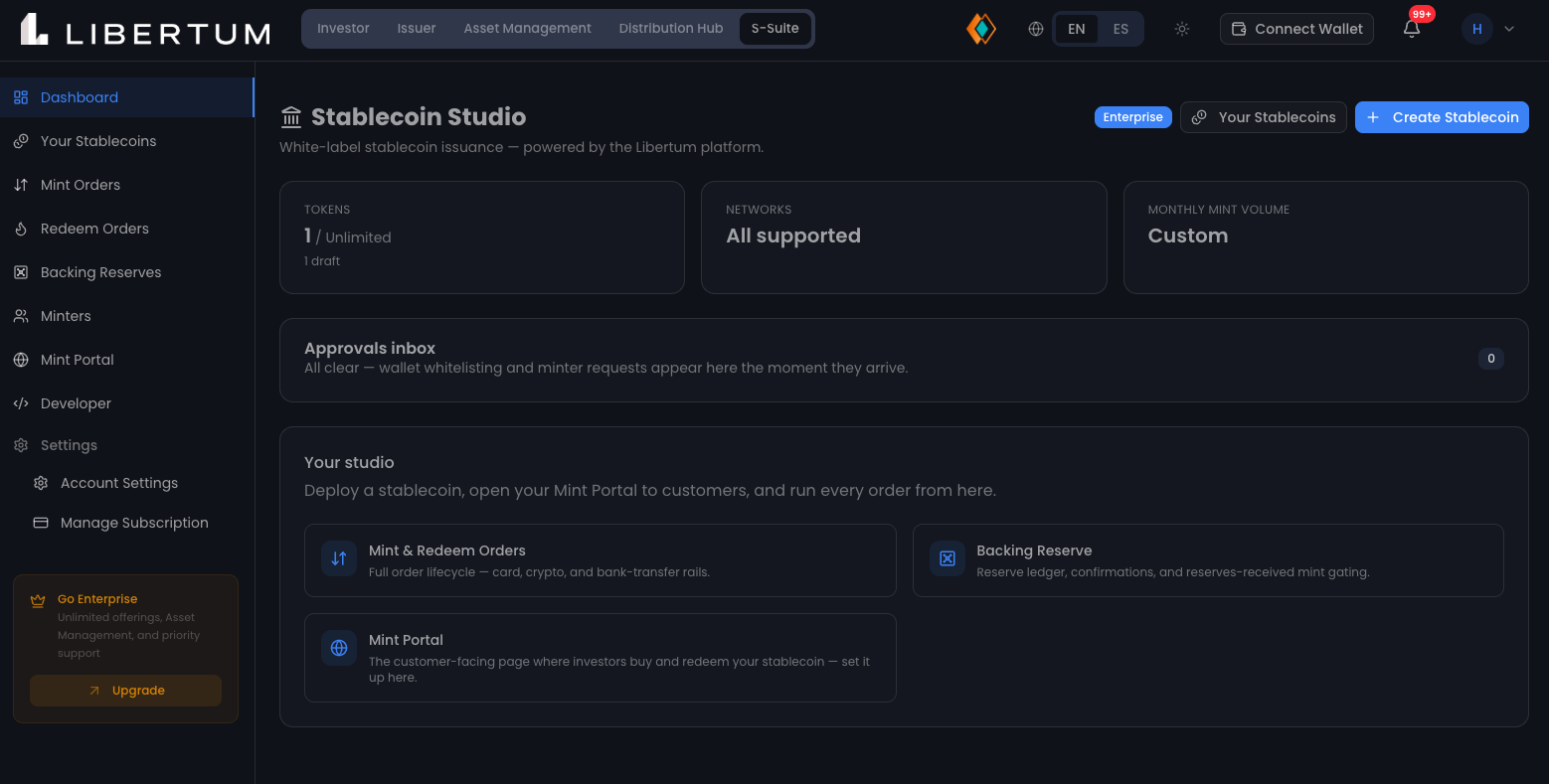Select the S-Suite tab
The image size is (1549, 784).
coord(775,29)
